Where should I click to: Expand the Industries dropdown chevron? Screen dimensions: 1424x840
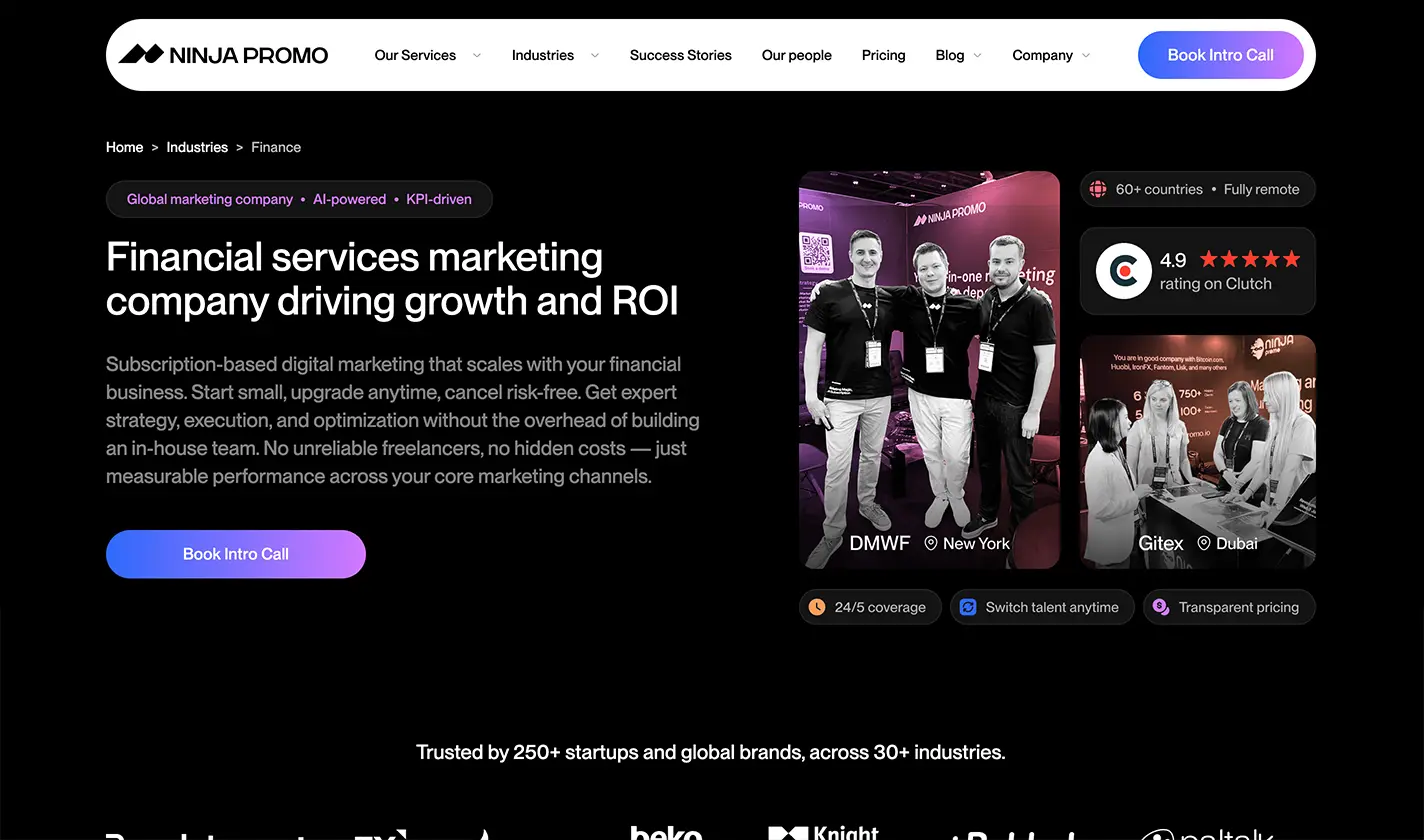595,56
